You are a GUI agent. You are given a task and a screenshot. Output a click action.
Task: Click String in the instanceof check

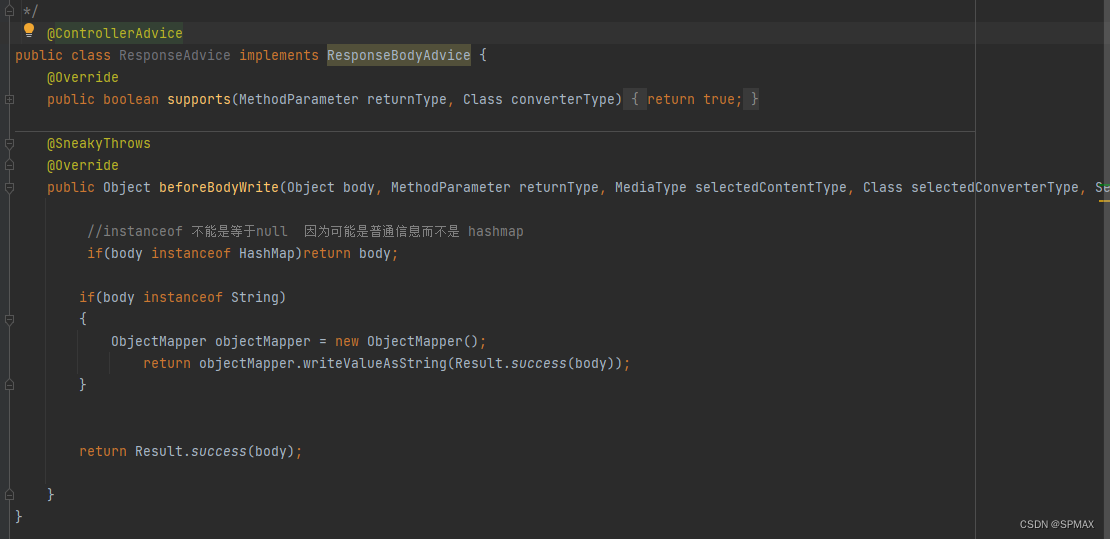pos(255,297)
